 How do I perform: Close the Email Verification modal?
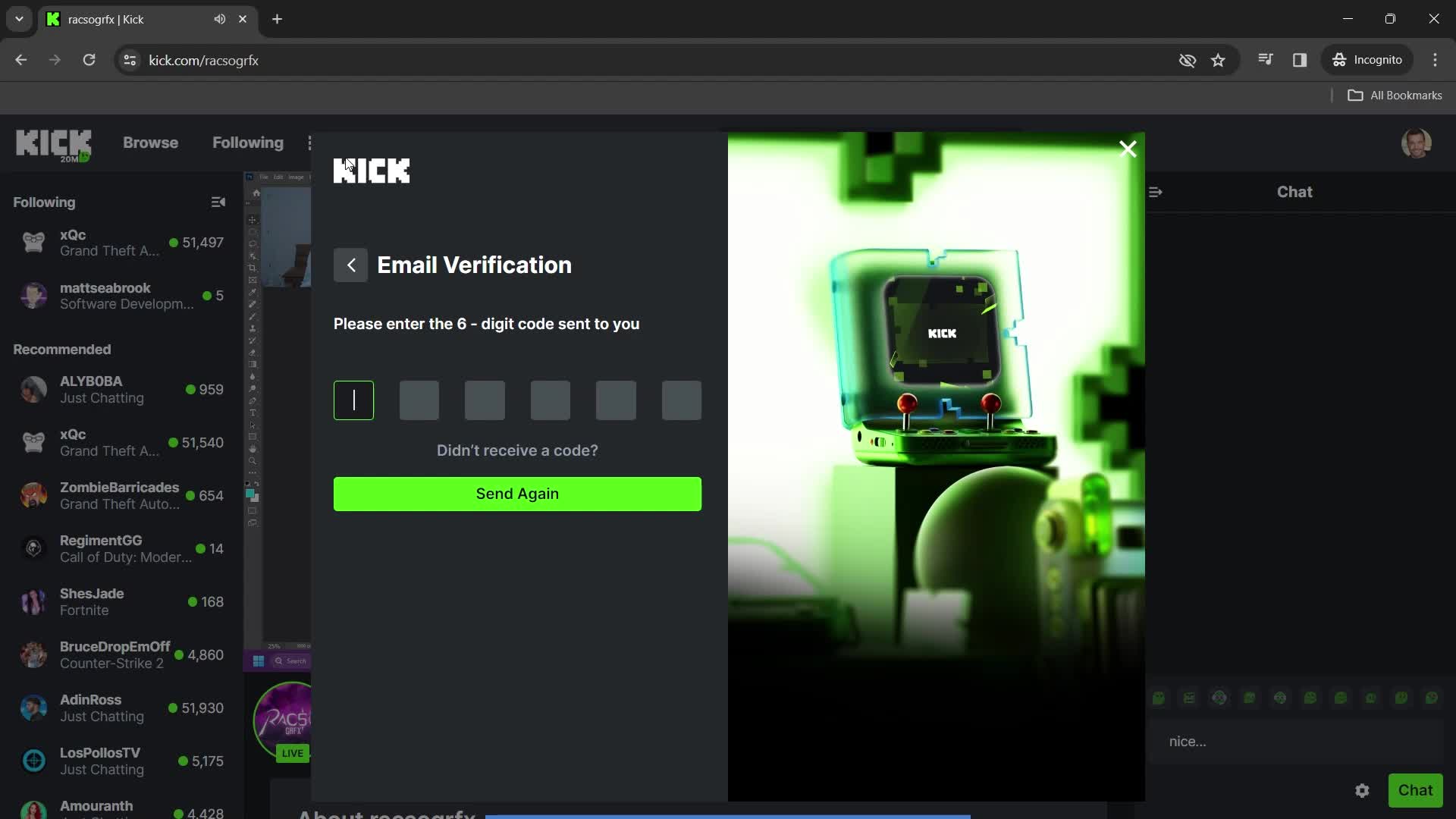pyautogui.click(x=1128, y=149)
